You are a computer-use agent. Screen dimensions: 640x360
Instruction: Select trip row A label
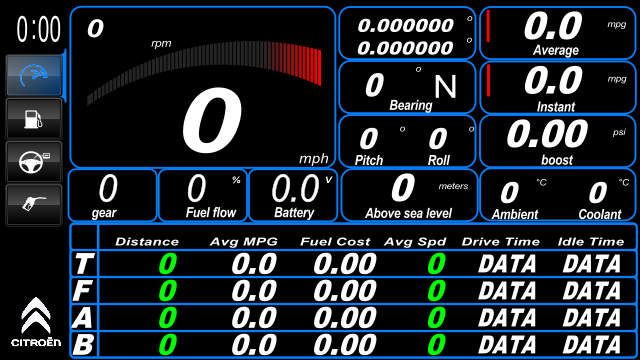83,318
